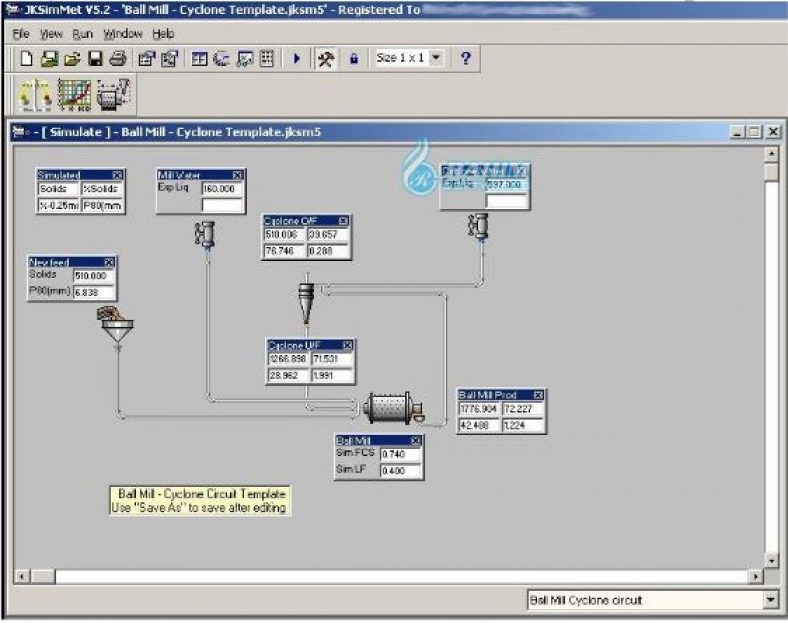This screenshot has width=788, height=623.
Task: Expand the Ball Mill Cyclone circuit dropdown
Action: [x=770, y=599]
